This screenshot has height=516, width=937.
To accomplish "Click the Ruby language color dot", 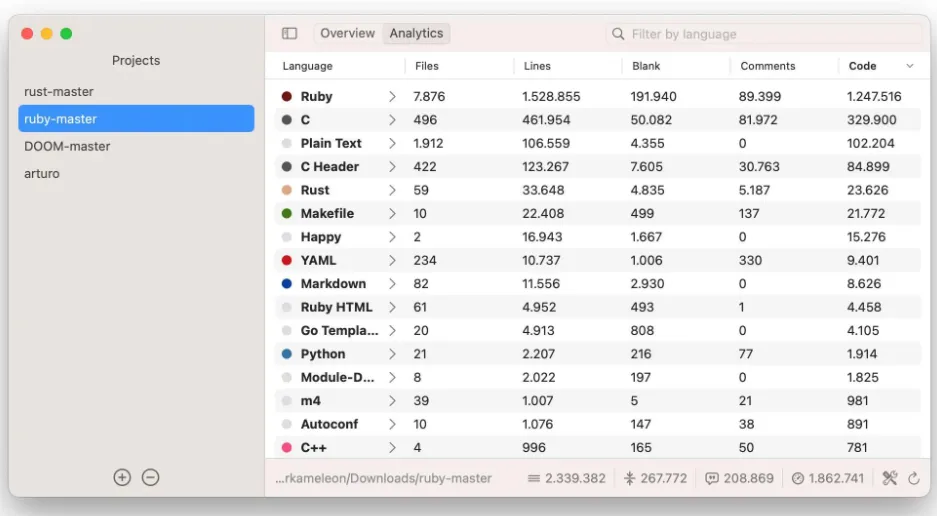I will 287,96.
